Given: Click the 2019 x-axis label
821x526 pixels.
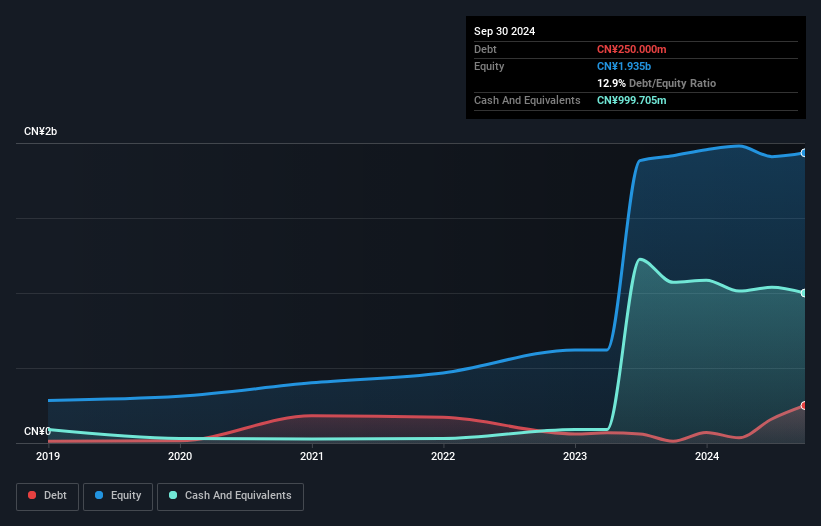Looking at the screenshot, I should (48, 456).
